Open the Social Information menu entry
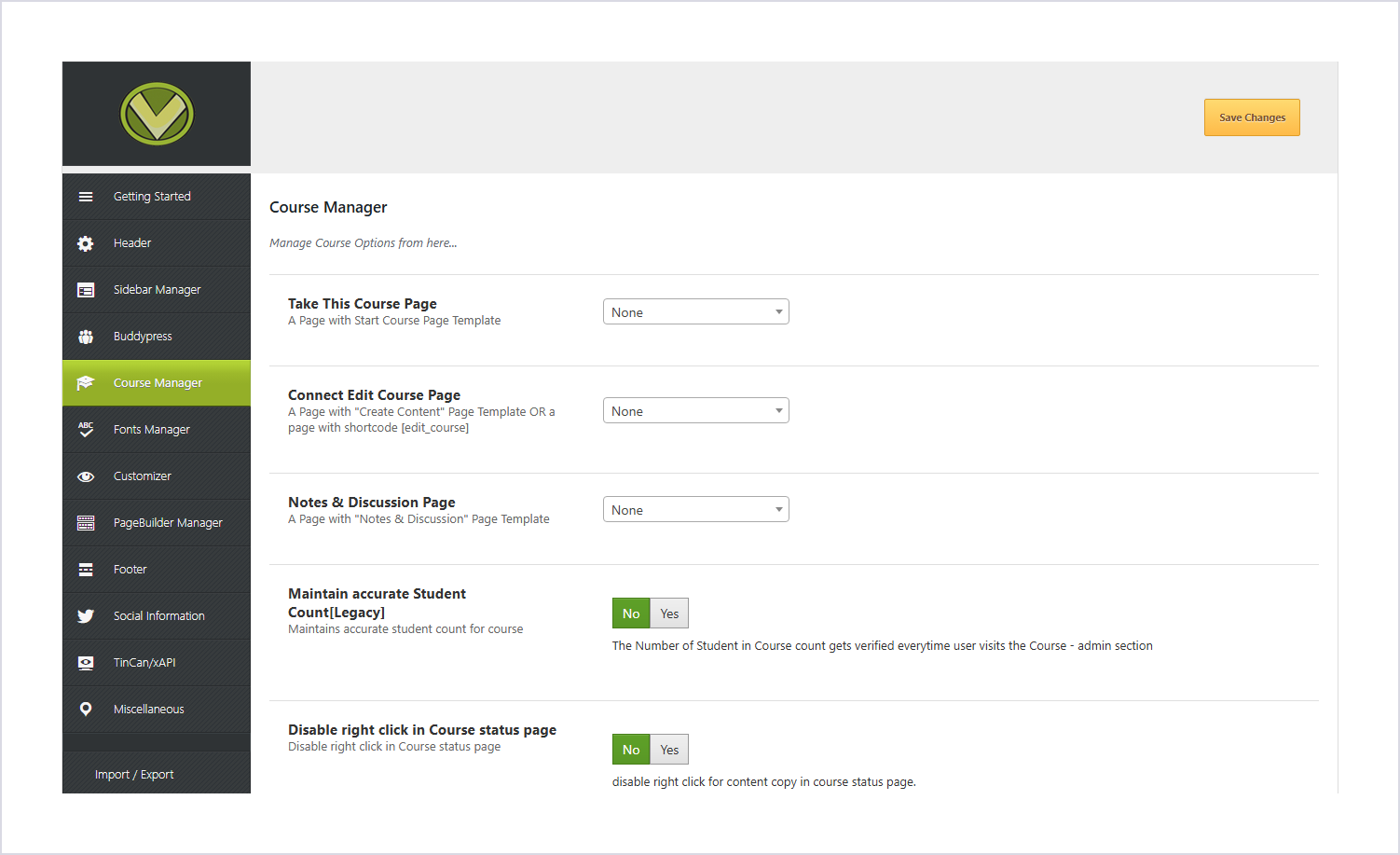The width and height of the screenshot is (1400, 855). 157,616
